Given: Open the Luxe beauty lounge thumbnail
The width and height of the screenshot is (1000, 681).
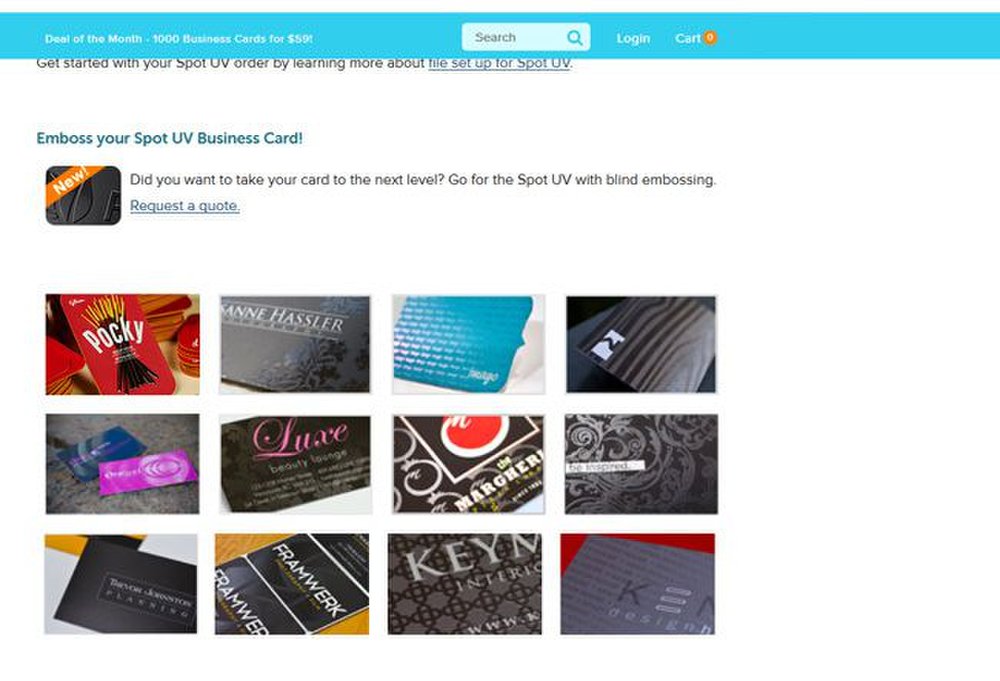Looking at the screenshot, I should point(295,464).
